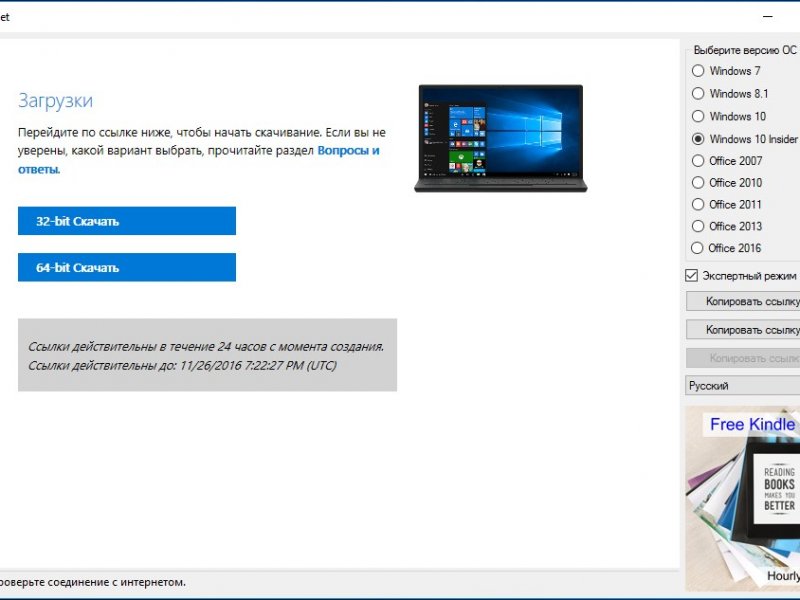This screenshot has height=600, width=800.
Task: Click the Windows 10 laptop image
Action: click(x=501, y=138)
